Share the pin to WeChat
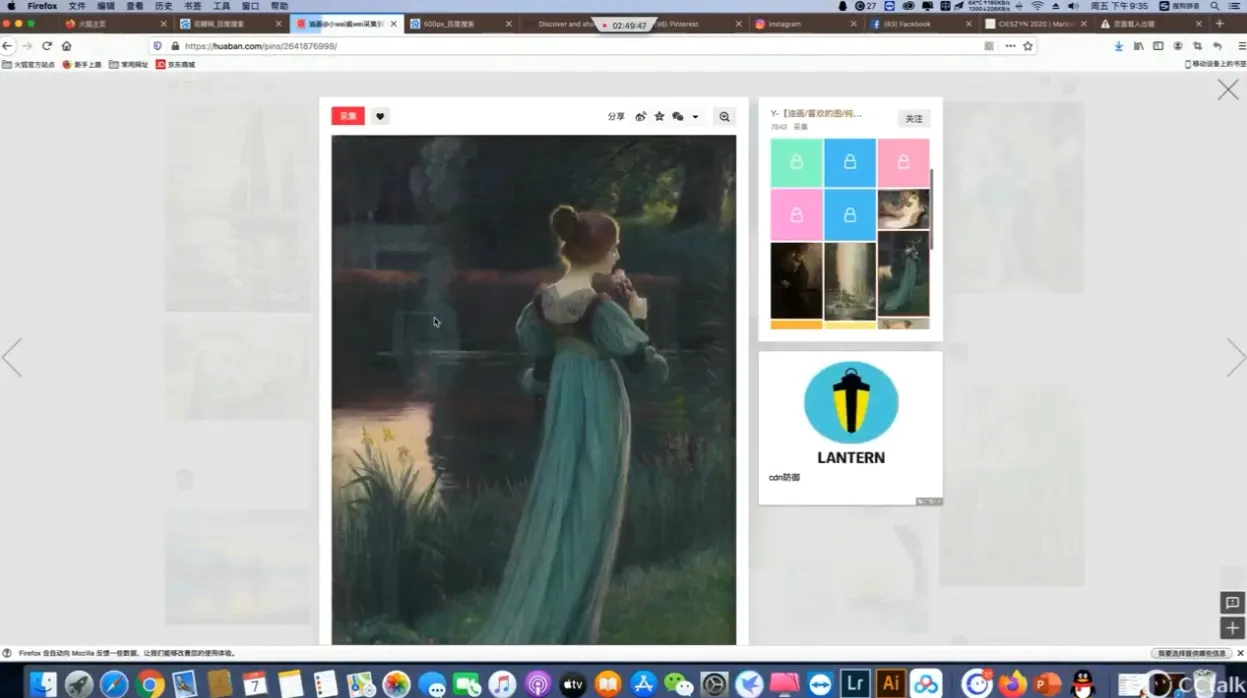Screen dimensions: 1247x698 pos(678,117)
